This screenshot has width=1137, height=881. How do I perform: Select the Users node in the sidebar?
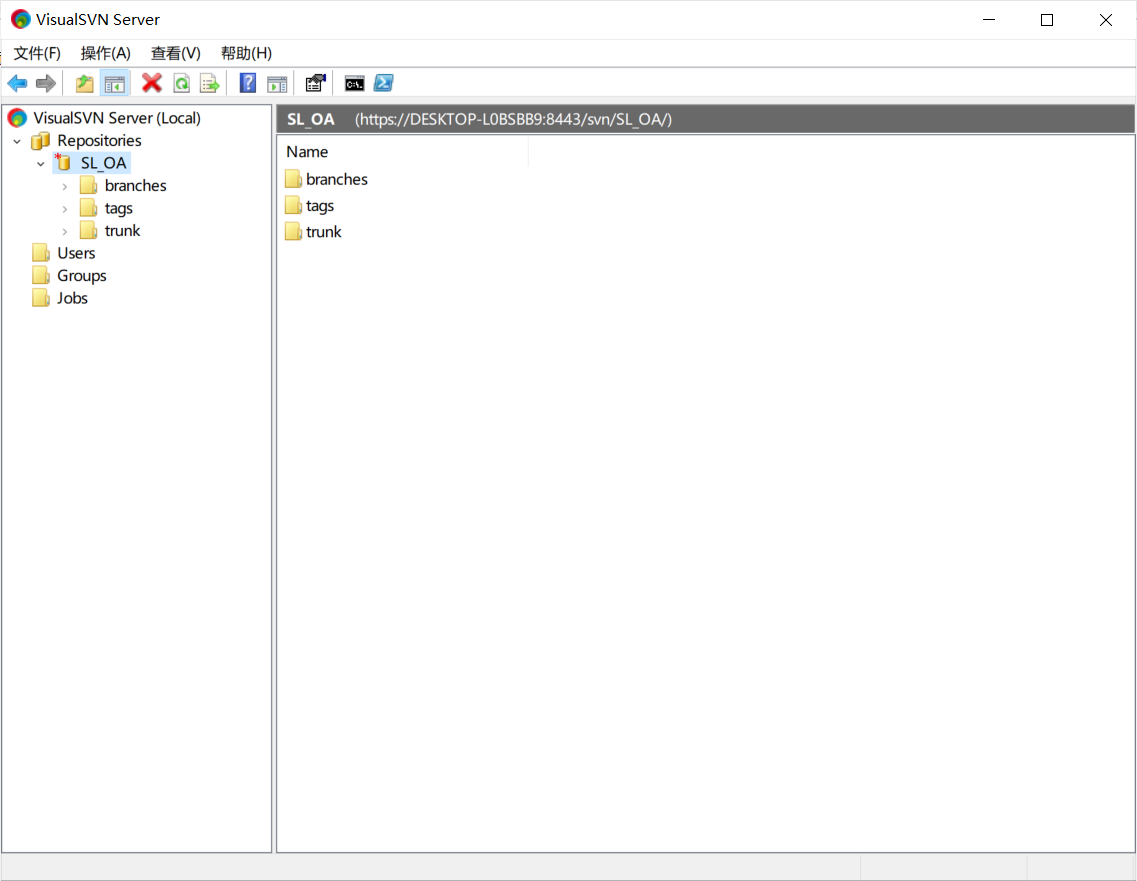75,253
